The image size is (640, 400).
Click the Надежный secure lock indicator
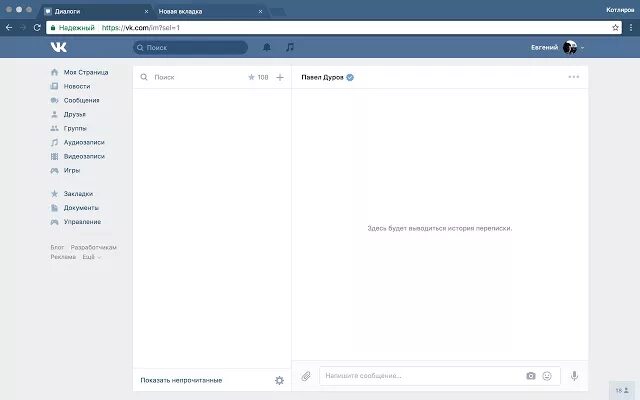pyautogui.click(x=72, y=28)
